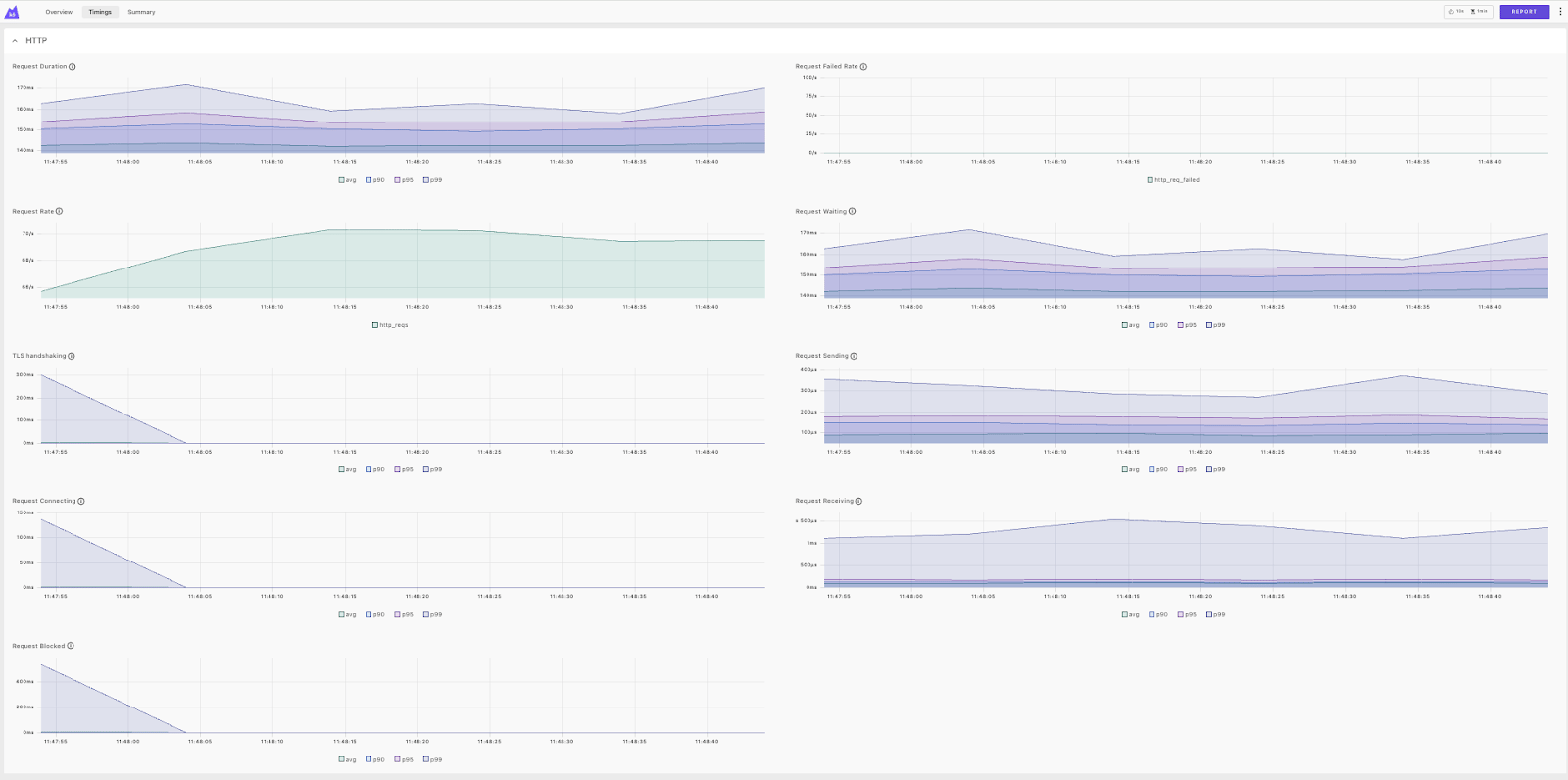1568x780 pixels.
Task: Click the 170ms label in Request Duration
Action: [25, 88]
